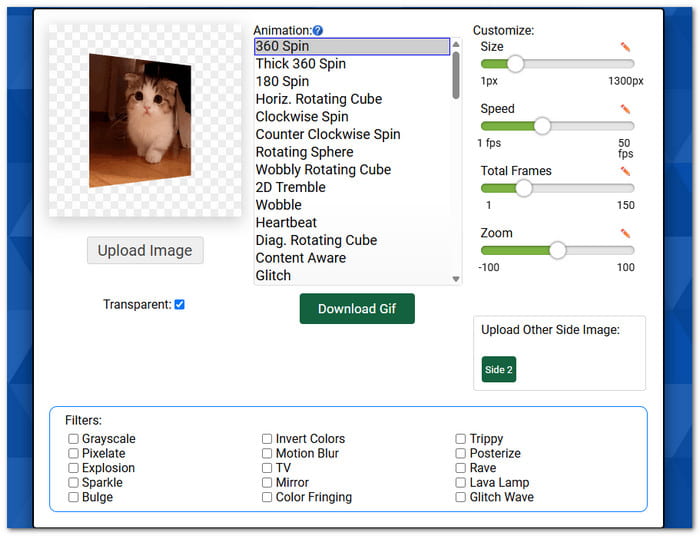Enable the Motion Blur filter
This screenshot has height=536, width=700.
[x=267, y=453]
